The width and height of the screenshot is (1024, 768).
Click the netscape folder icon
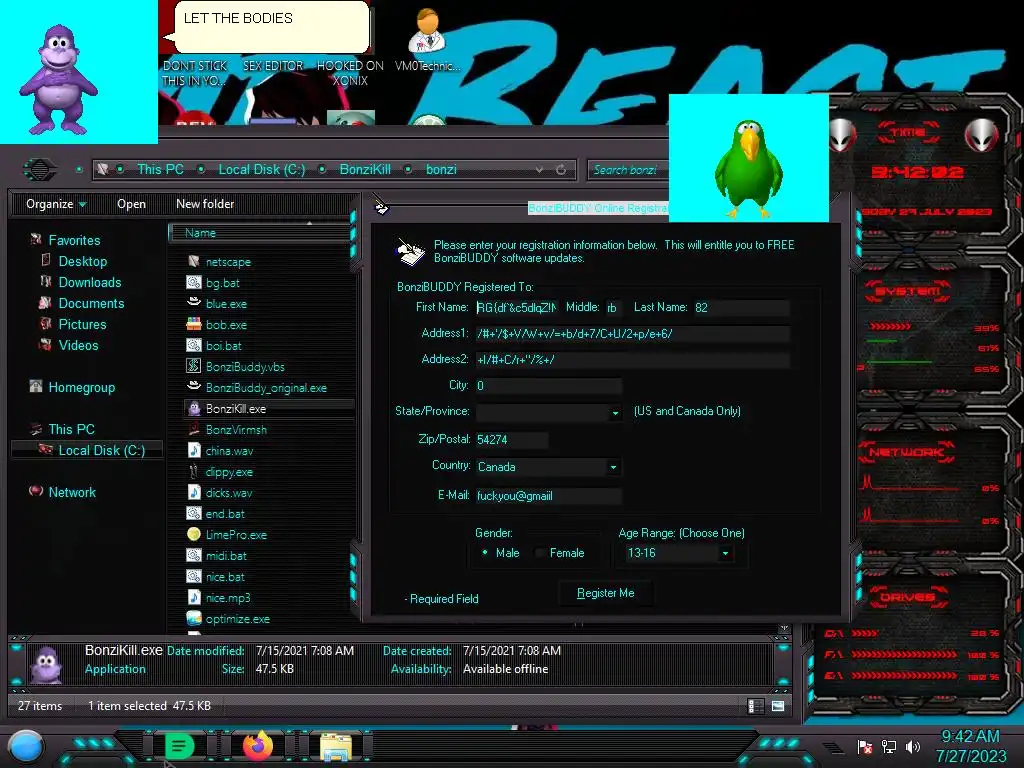pyautogui.click(x=194, y=261)
